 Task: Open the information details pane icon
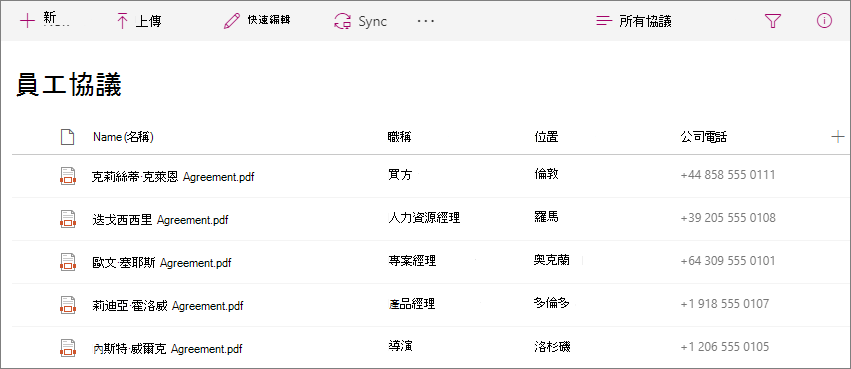pyautogui.click(x=824, y=21)
